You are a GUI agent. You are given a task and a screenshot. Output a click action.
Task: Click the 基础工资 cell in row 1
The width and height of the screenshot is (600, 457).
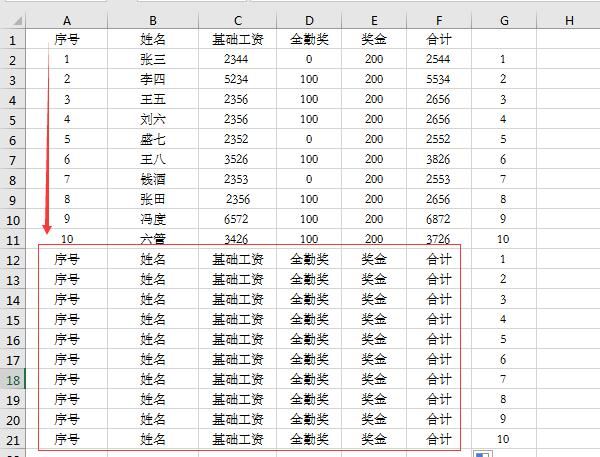(x=238, y=39)
